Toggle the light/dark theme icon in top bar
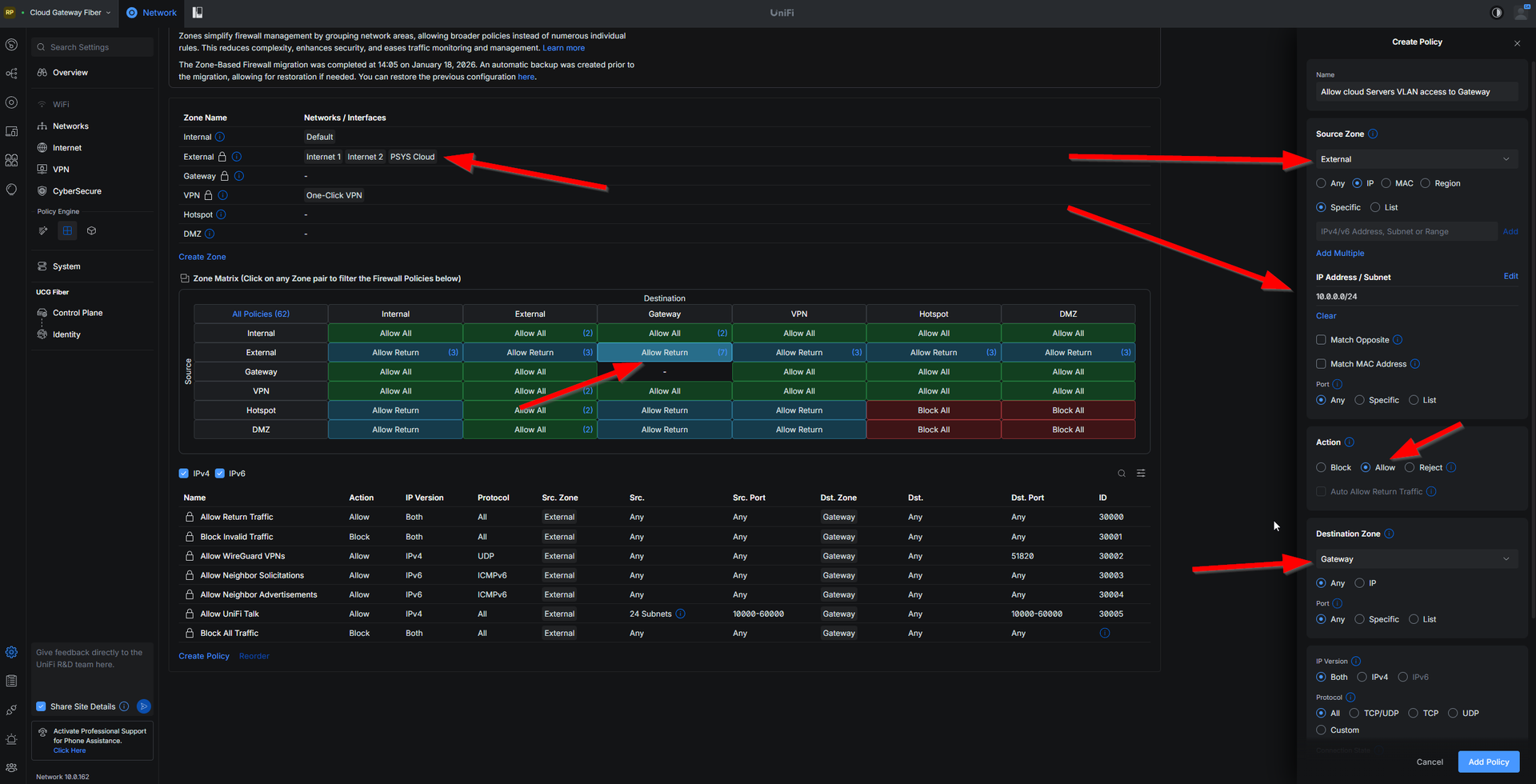 [x=1497, y=13]
